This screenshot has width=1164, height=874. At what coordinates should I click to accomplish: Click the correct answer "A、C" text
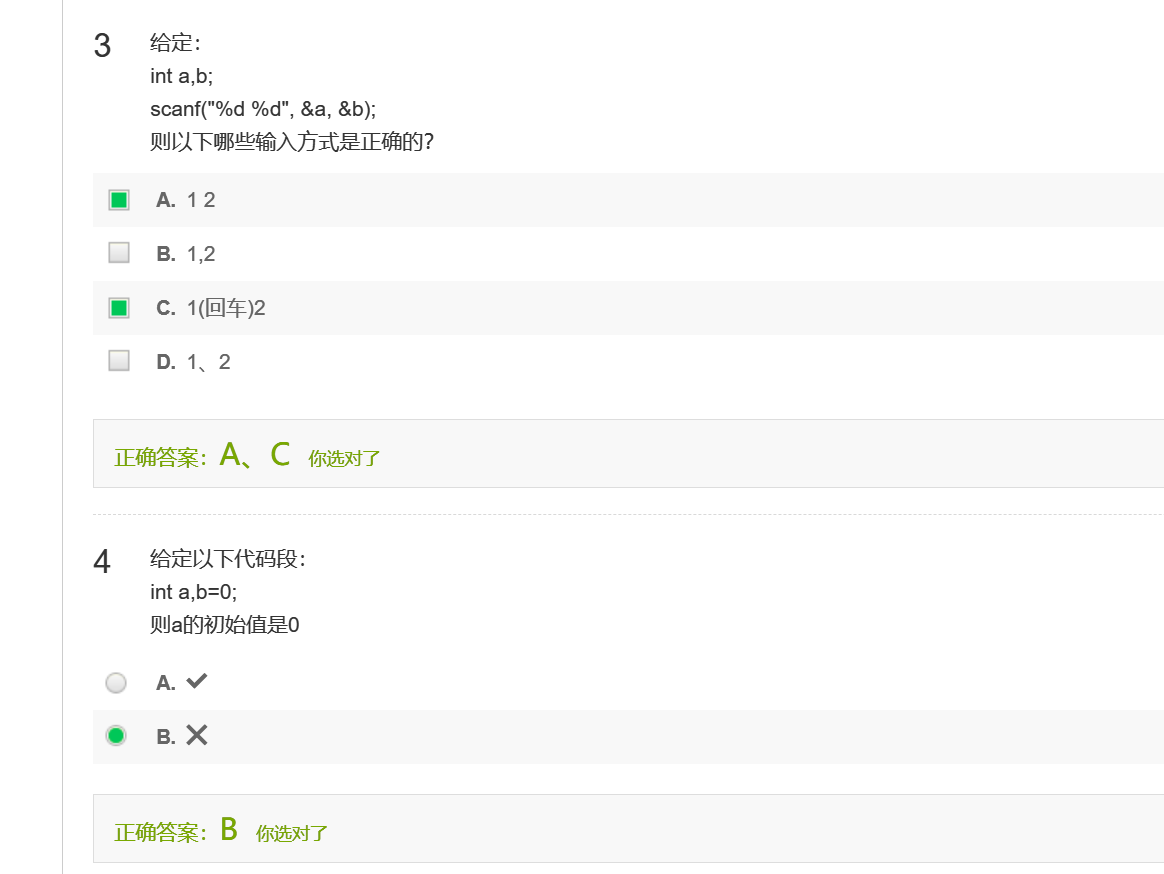254,456
